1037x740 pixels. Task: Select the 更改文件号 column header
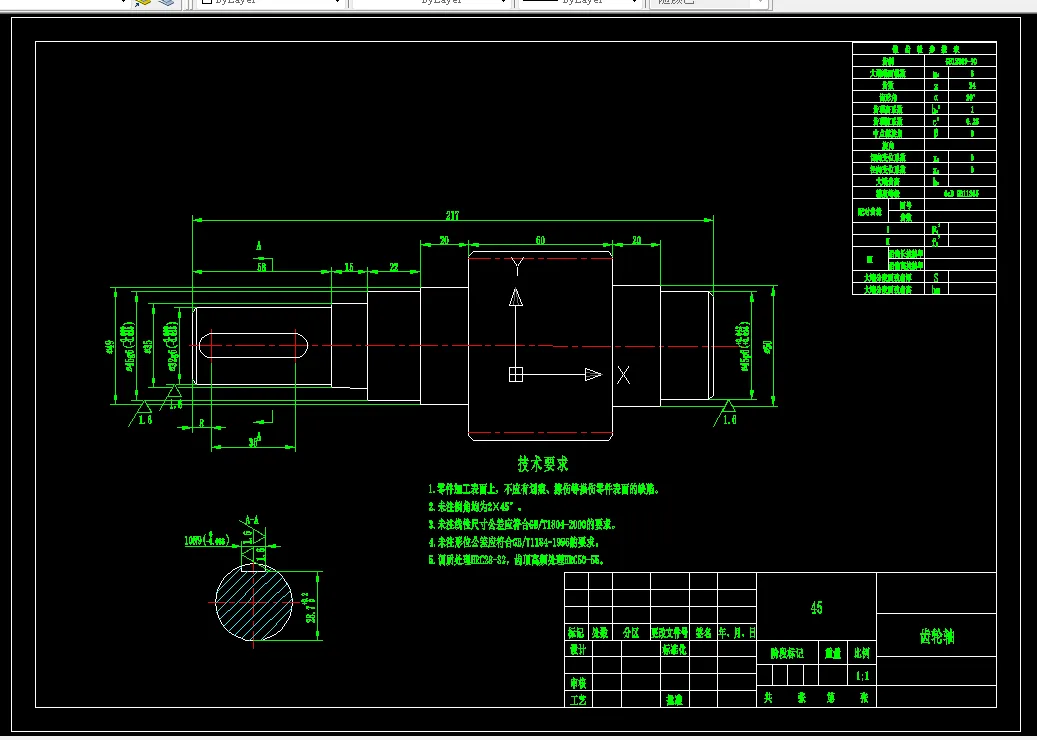click(x=669, y=633)
